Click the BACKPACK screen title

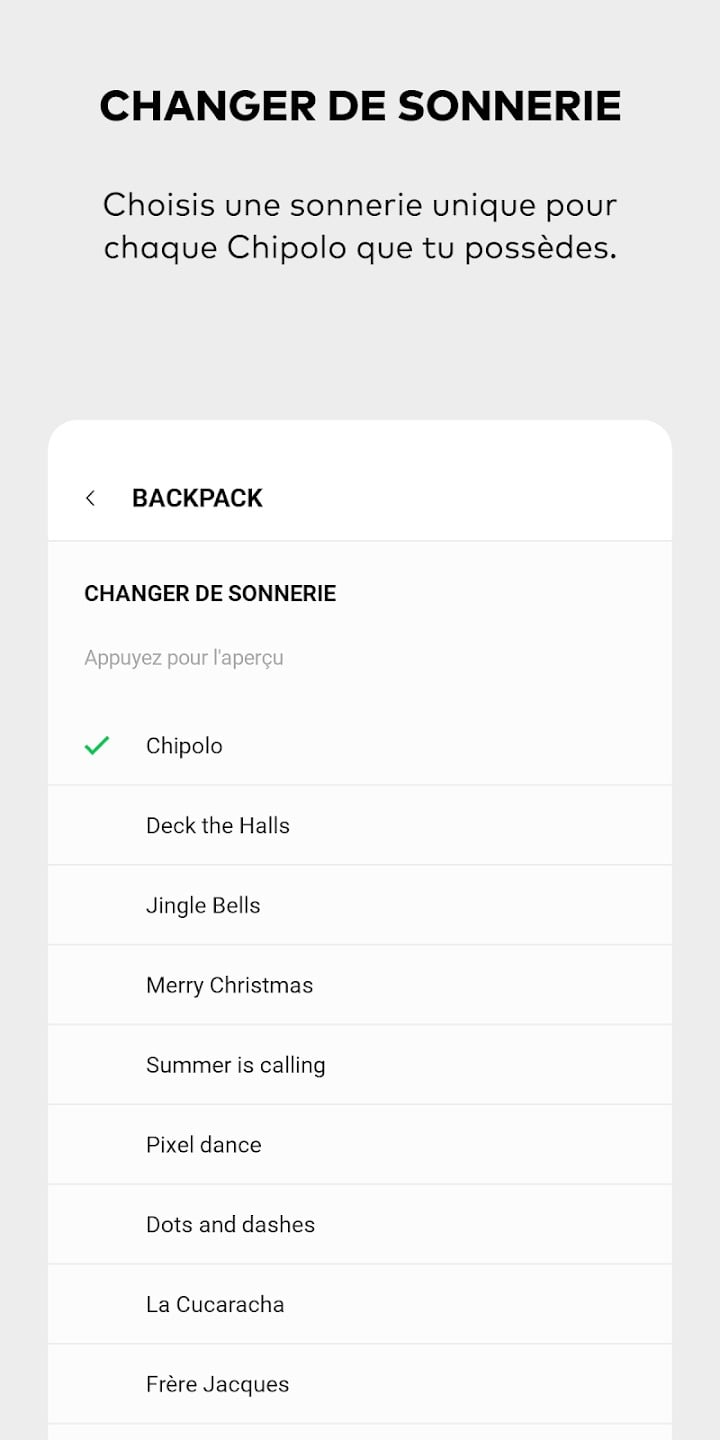point(197,498)
